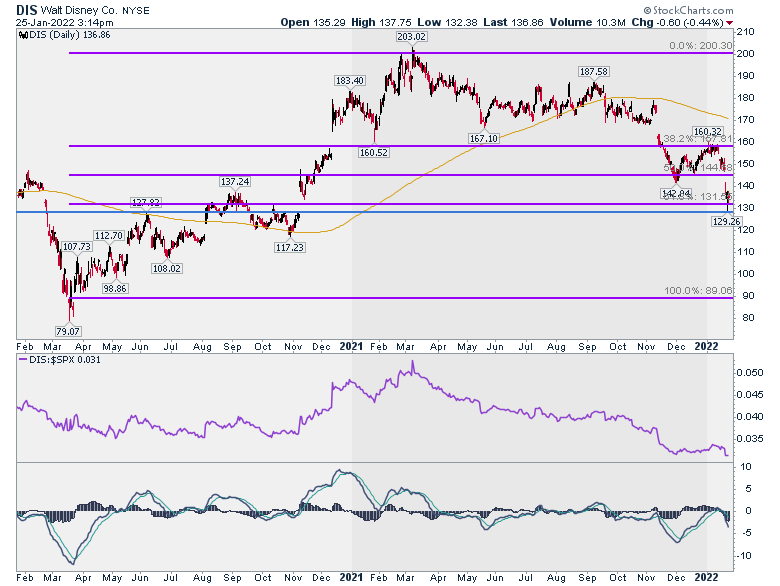This screenshot has height=586, width=780.
Task: Click the 183.40 price label
Action: [350, 81]
